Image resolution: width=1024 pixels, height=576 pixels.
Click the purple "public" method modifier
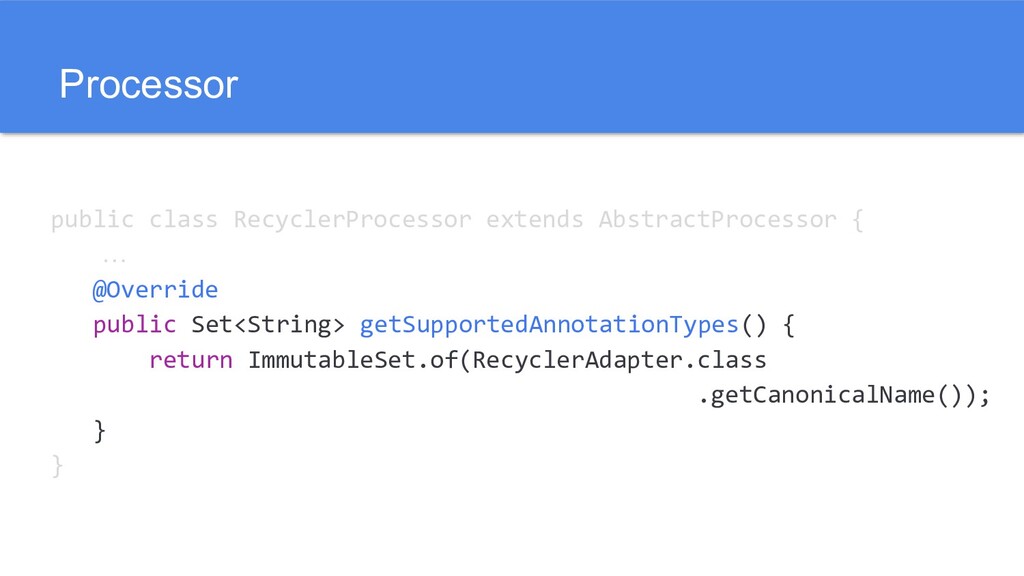pyautogui.click(x=134, y=325)
